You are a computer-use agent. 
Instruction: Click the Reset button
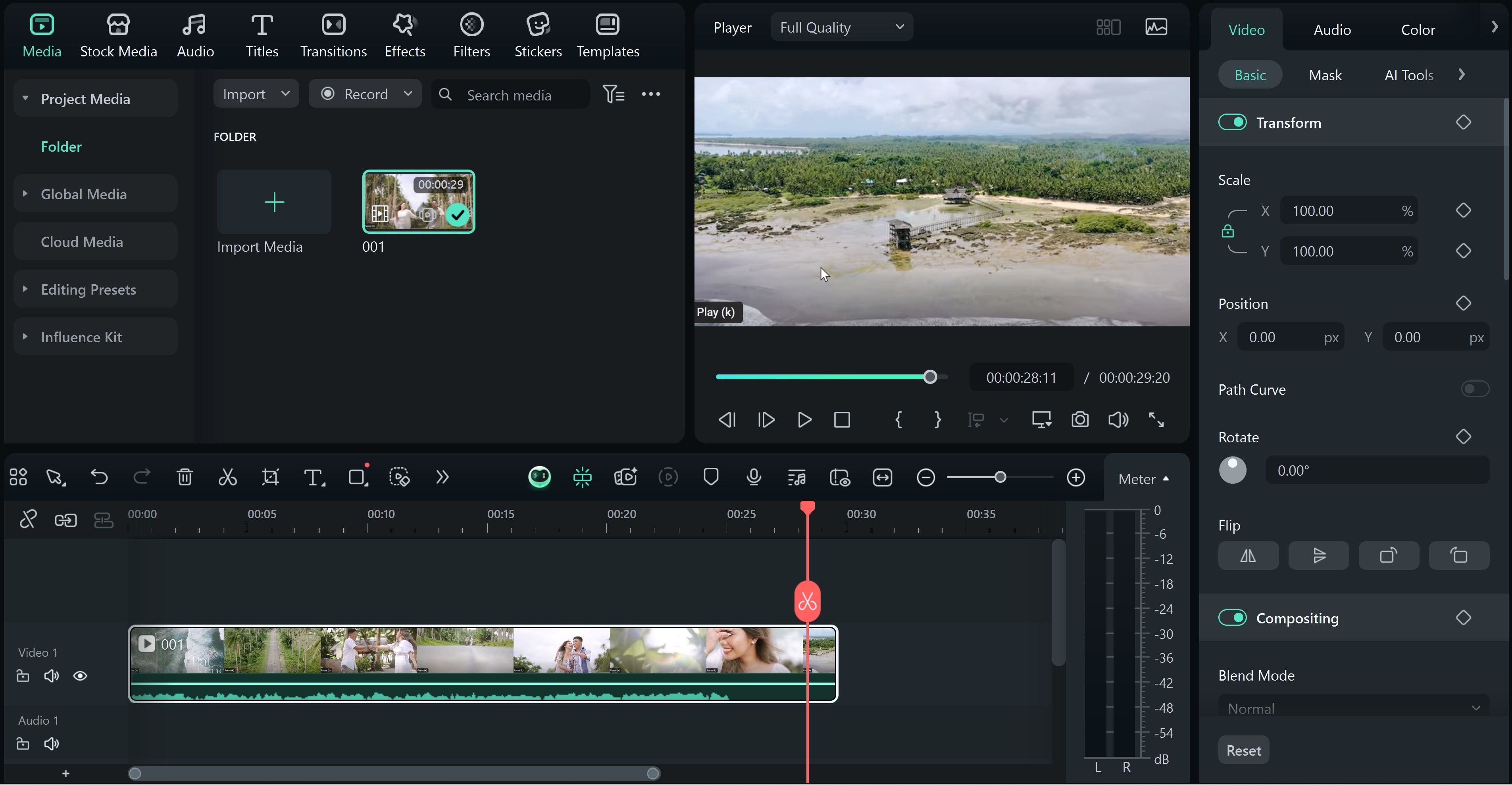coord(1243,750)
